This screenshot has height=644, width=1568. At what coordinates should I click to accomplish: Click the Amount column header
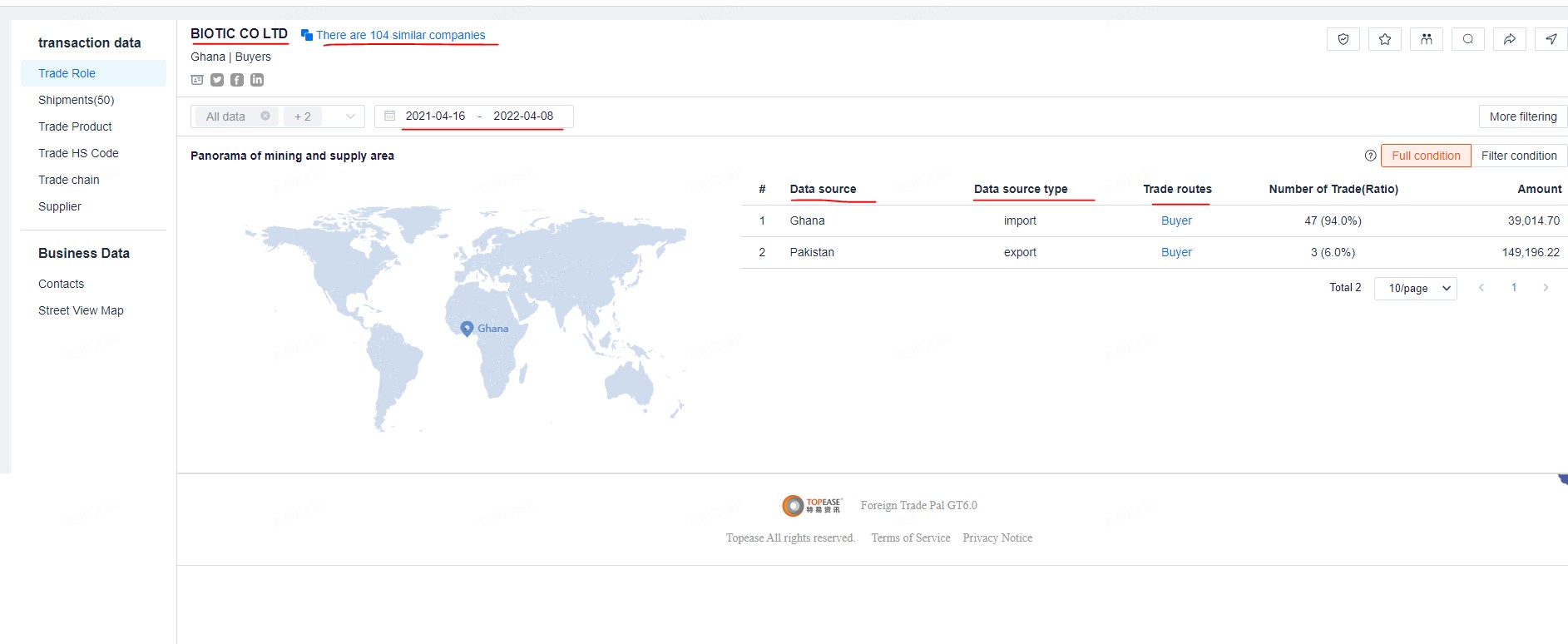click(1540, 189)
